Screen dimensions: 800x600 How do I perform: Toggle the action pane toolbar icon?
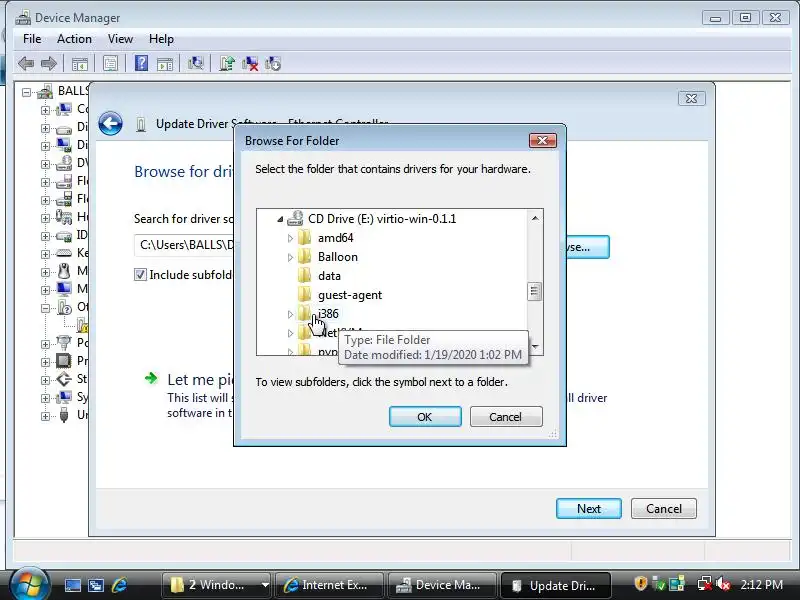(x=165, y=64)
